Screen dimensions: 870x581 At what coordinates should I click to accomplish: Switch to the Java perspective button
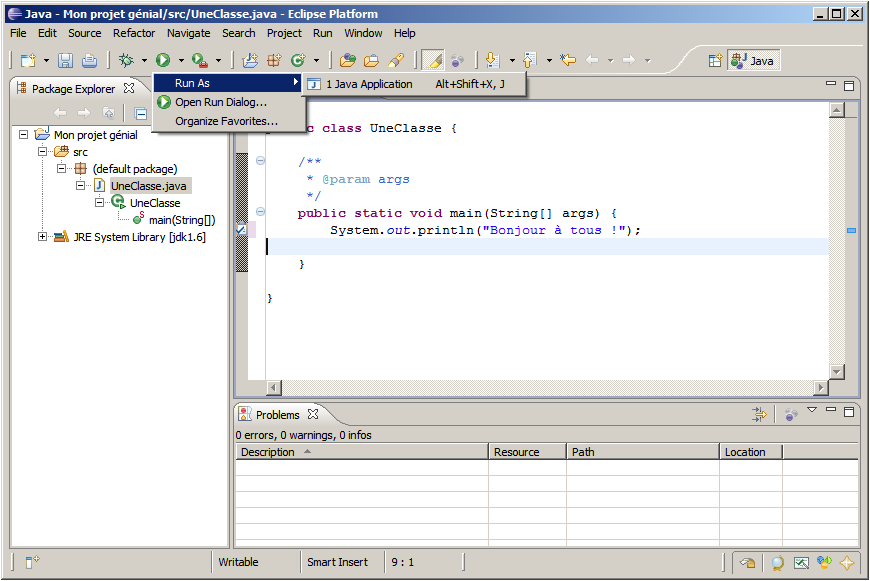pyautogui.click(x=753, y=61)
